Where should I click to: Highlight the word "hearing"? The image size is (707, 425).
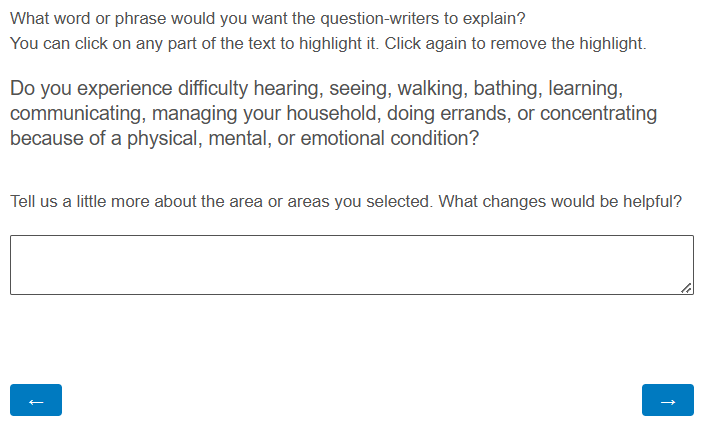(284, 88)
